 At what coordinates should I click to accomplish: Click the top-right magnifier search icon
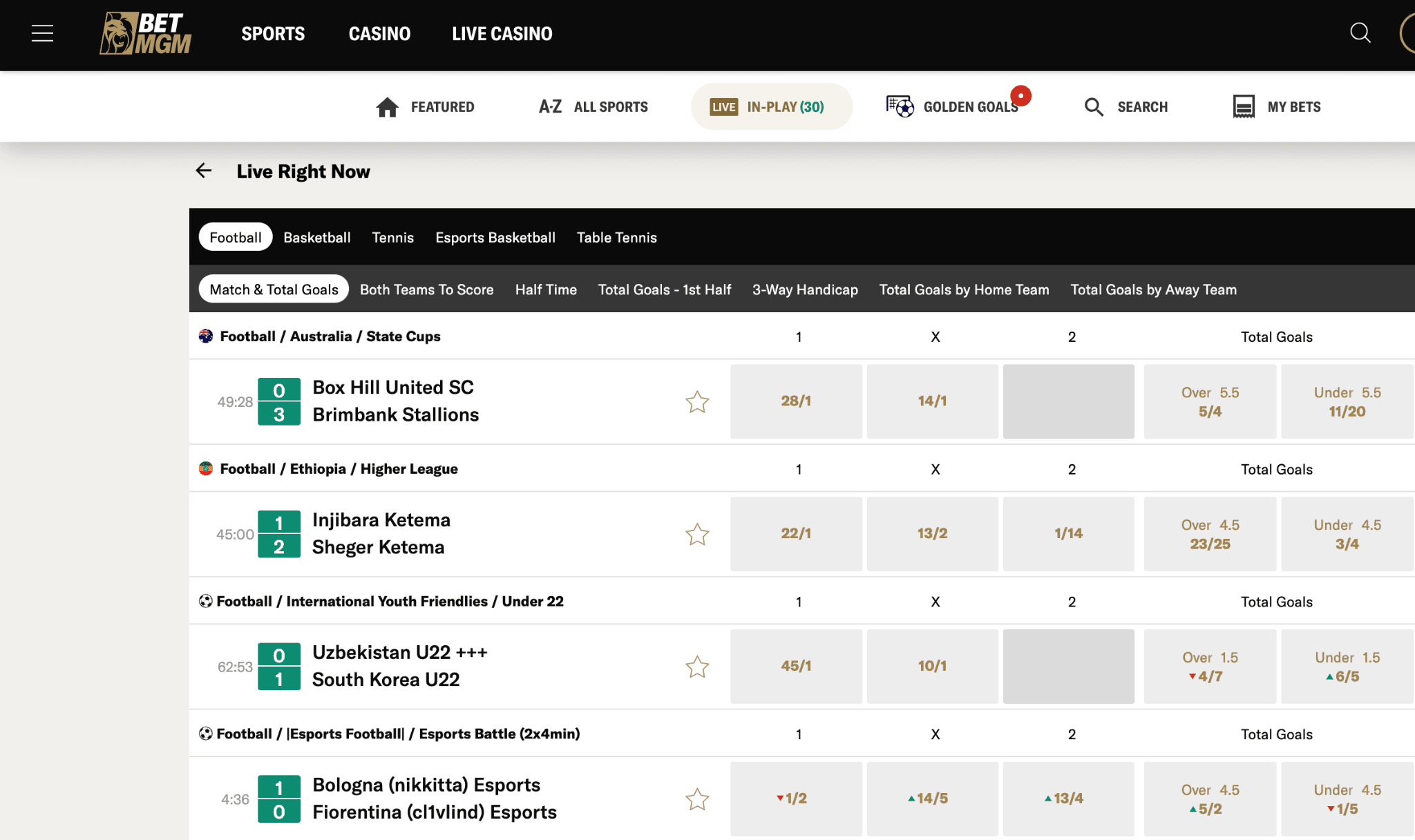tap(1360, 32)
